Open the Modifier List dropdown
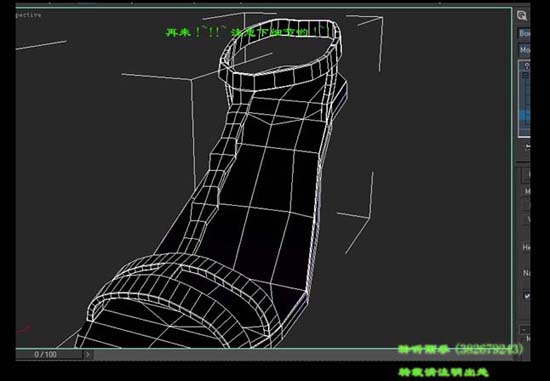 tap(524, 50)
